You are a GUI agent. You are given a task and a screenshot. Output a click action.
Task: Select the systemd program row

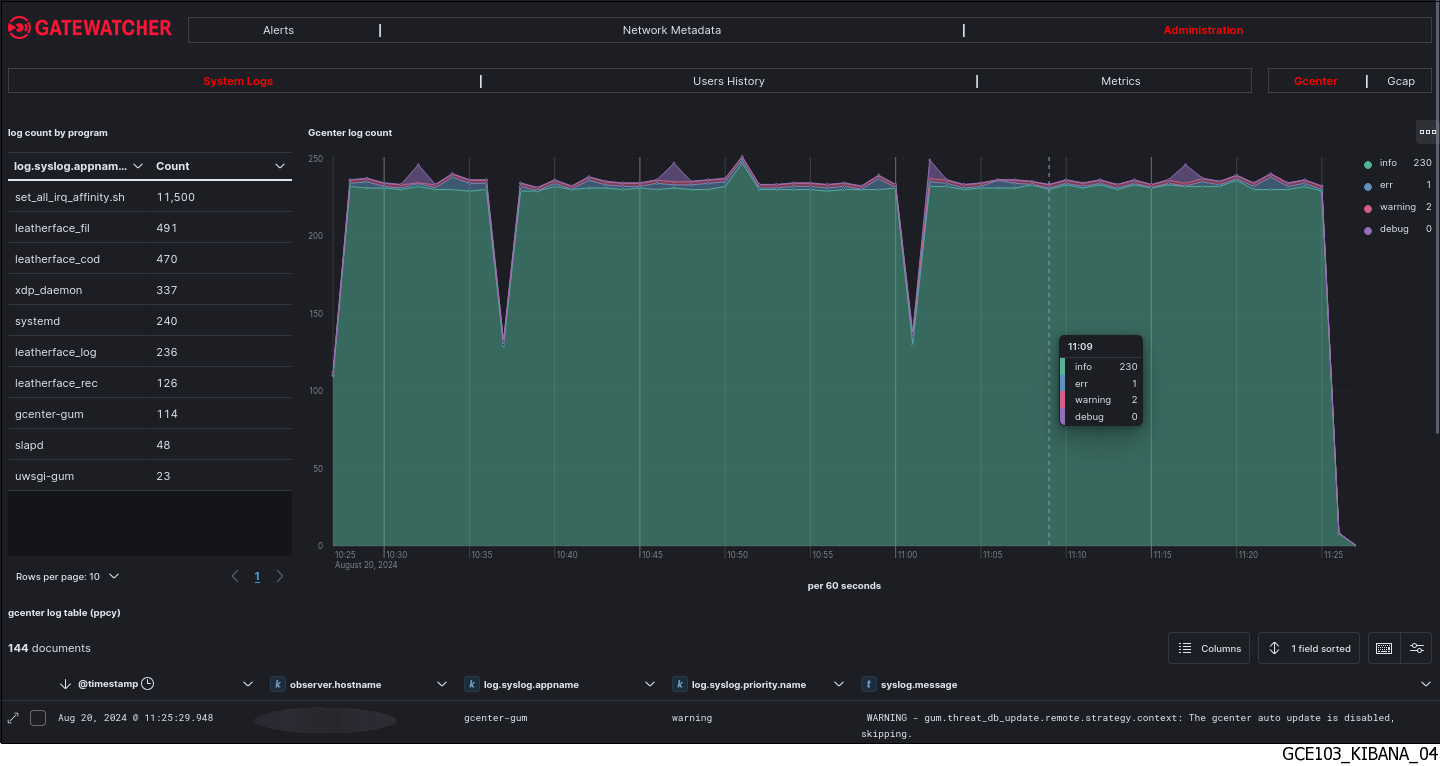tap(150, 321)
